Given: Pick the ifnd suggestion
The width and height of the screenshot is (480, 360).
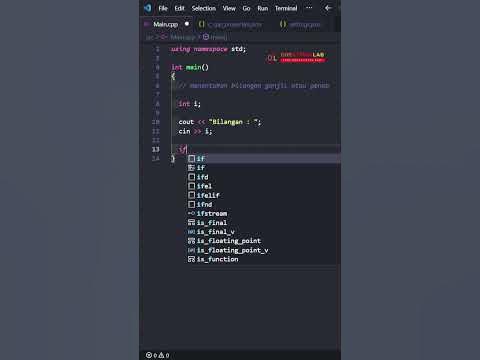Looking at the screenshot, I should pyautogui.click(x=264, y=204).
